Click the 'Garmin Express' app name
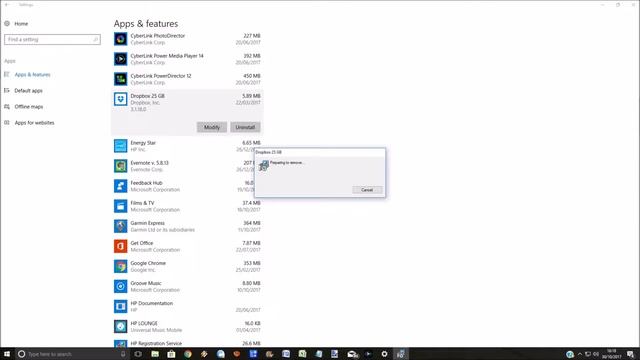640x360 pixels. click(147, 223)
